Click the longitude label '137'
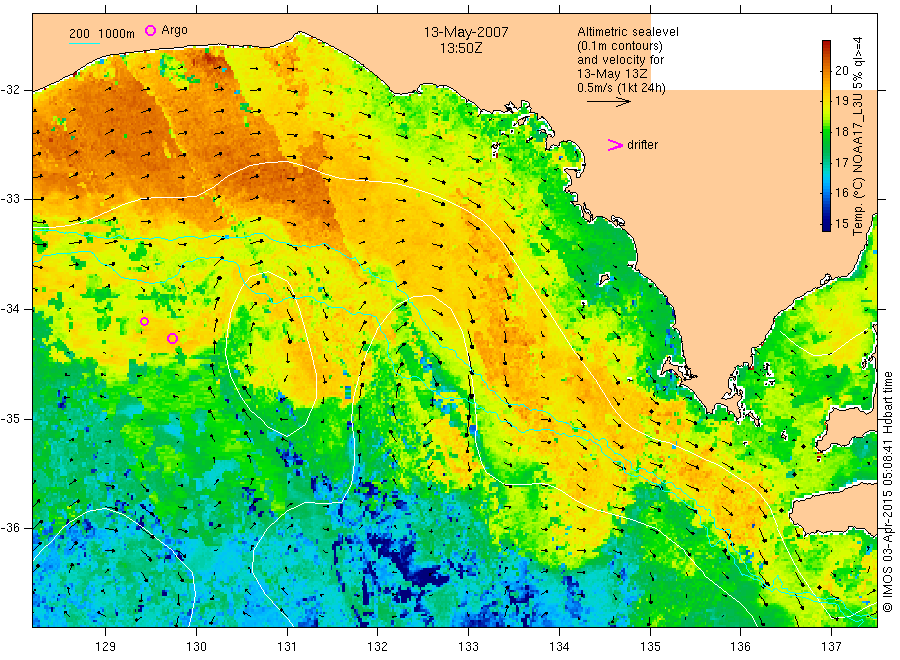900x660 pixels. pyautogui.click(x=831, y=647)
